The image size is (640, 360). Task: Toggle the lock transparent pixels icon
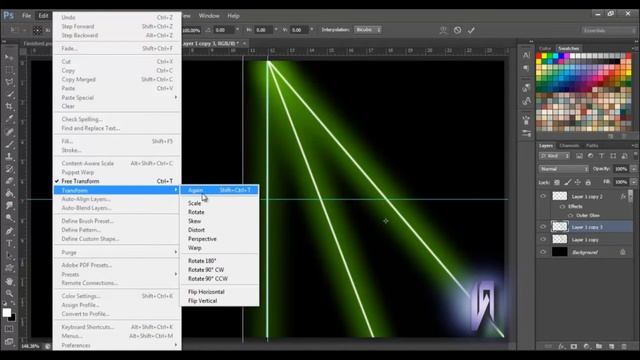(557, 182)
